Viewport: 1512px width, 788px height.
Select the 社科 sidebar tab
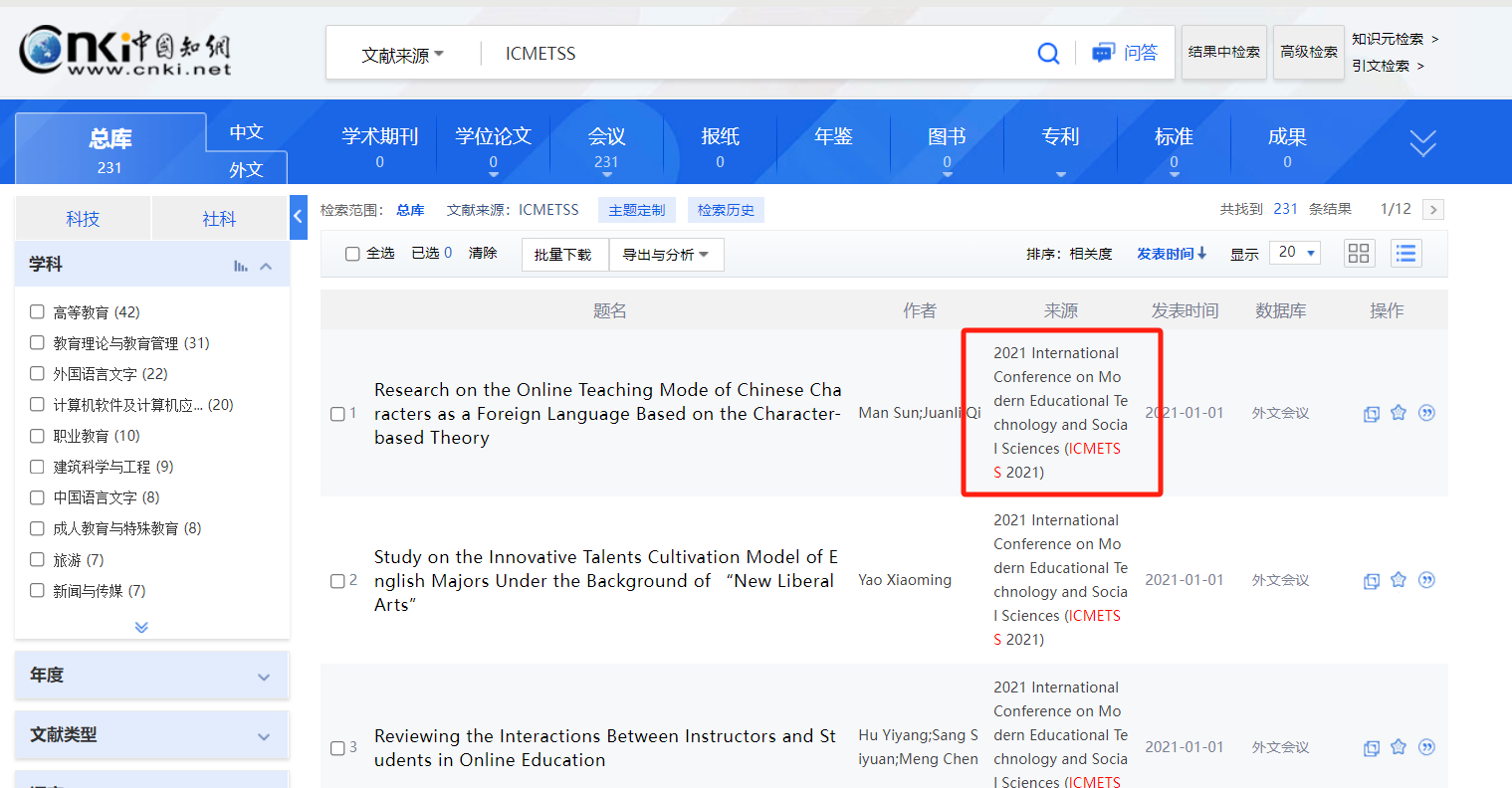pyautogui.click(x=219, y=219)
